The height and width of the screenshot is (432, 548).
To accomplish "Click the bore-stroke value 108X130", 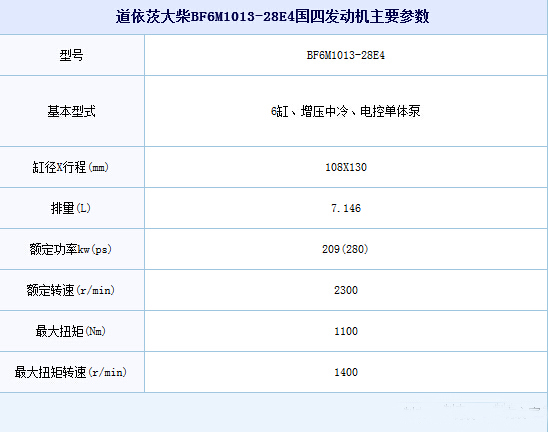I will point(346,167).
